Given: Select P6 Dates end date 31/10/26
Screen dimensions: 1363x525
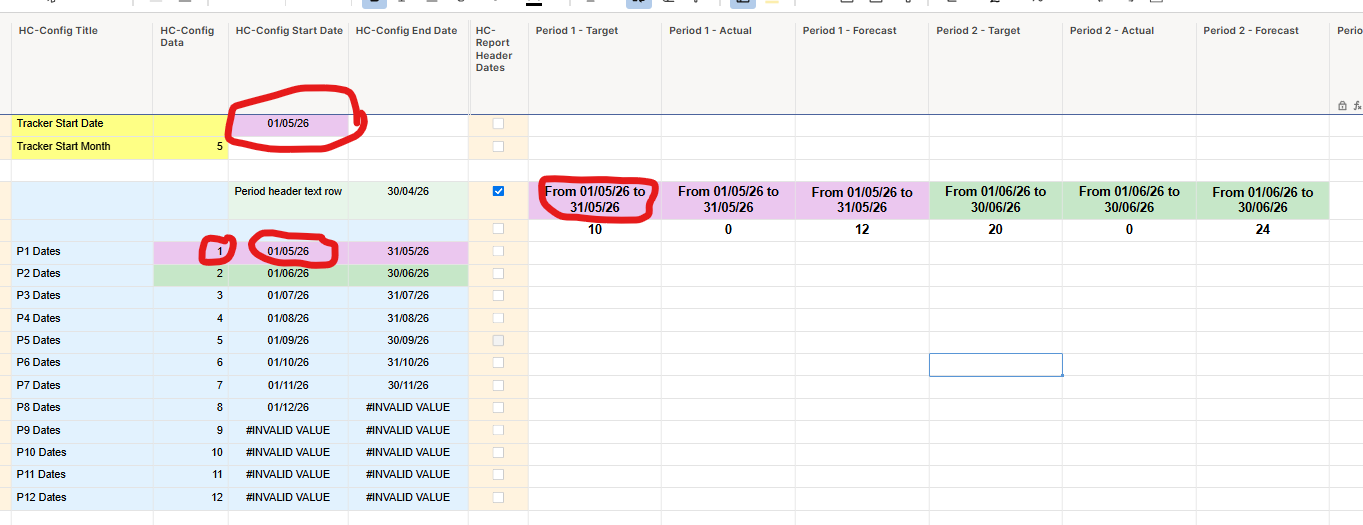Looking at the screenshot, I should tap(408, 363).
